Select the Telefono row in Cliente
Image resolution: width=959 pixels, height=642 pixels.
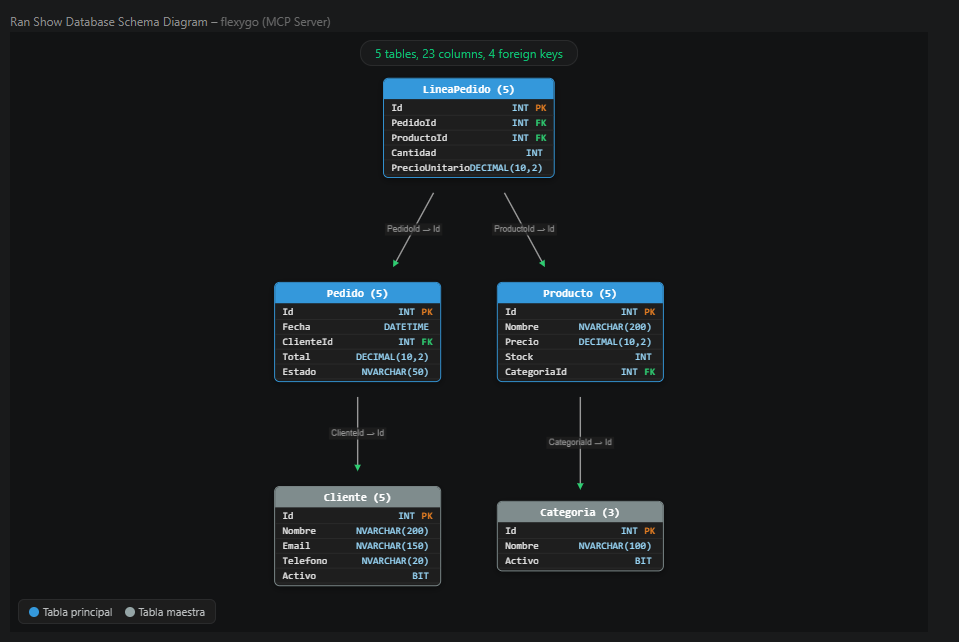tap(357, 561)
